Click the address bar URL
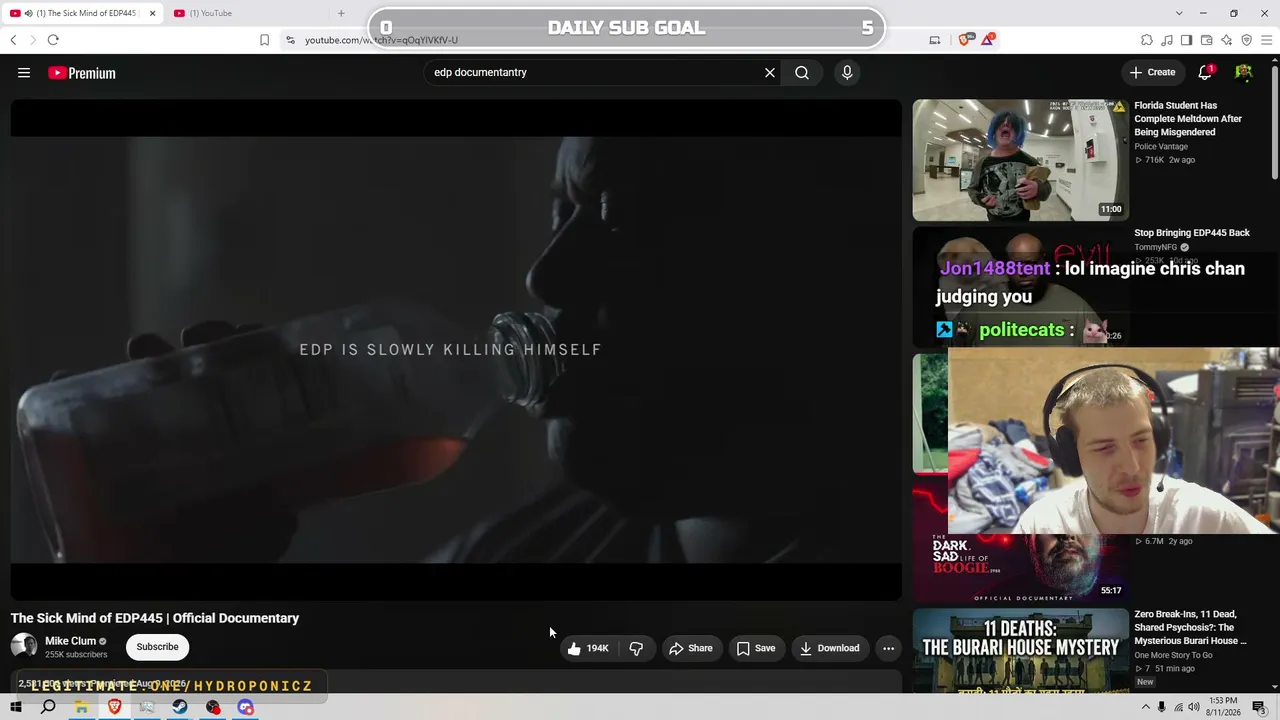Screen dimensions: 1280x720 (382, 40)
